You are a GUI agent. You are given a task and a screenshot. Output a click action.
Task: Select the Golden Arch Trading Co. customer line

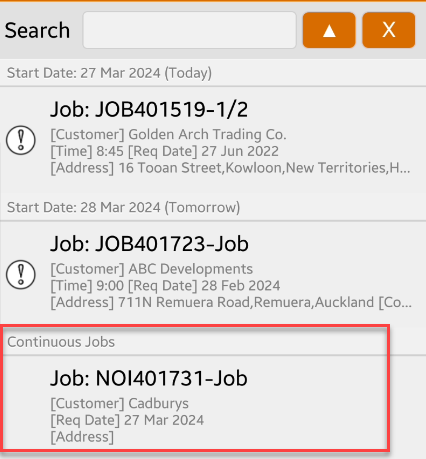[x=168, y=134]
